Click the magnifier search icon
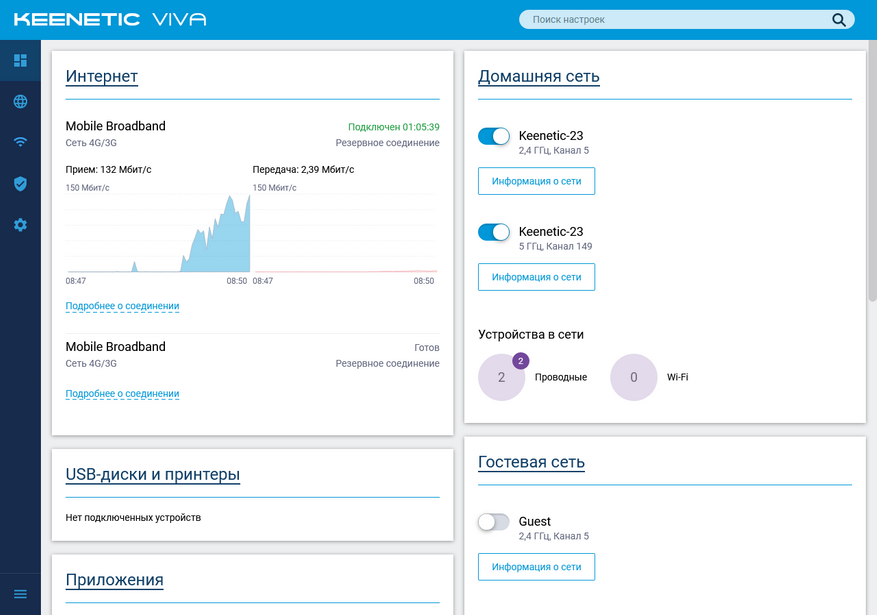 (x=838, y=20)
